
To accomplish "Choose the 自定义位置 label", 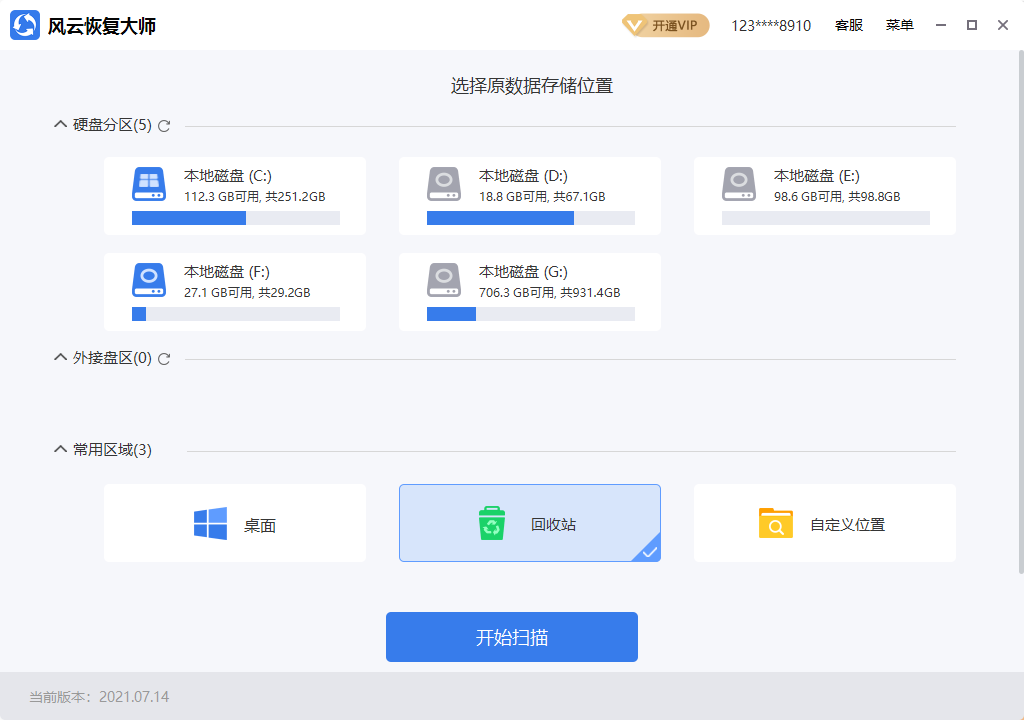I will (x=848, y=525).
